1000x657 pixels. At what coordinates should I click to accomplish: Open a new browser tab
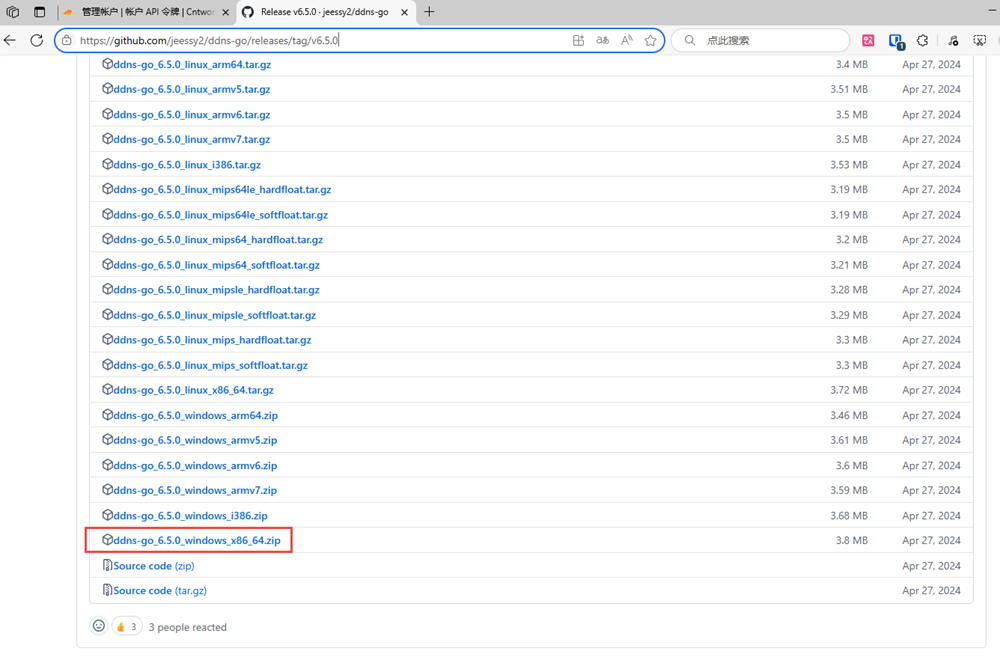pyautogui.click(x=429, y=12)
